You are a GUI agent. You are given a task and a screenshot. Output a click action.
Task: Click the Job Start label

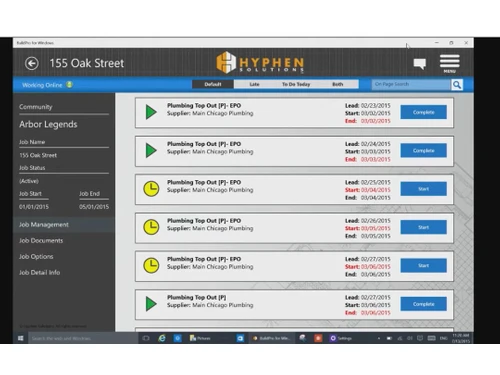click(30, 194)
